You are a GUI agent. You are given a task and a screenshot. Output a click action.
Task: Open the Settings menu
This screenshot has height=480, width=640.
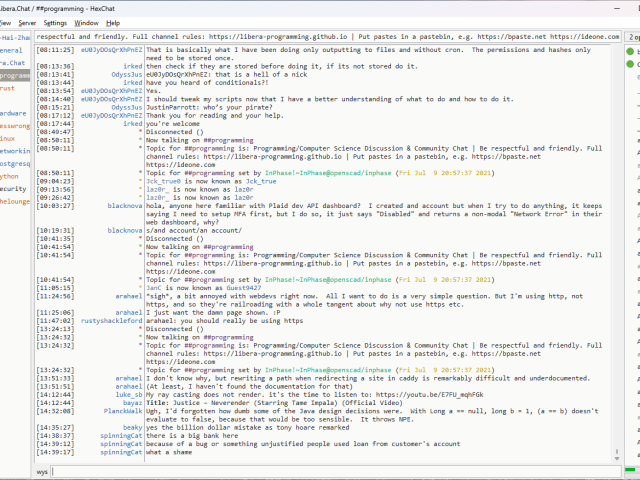(x=56, y=22)
